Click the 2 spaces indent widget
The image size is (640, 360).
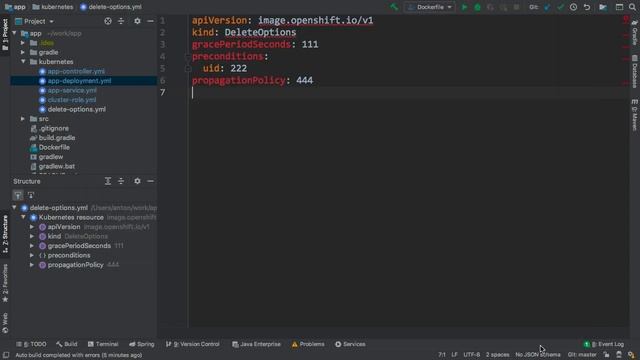point(497,355)
